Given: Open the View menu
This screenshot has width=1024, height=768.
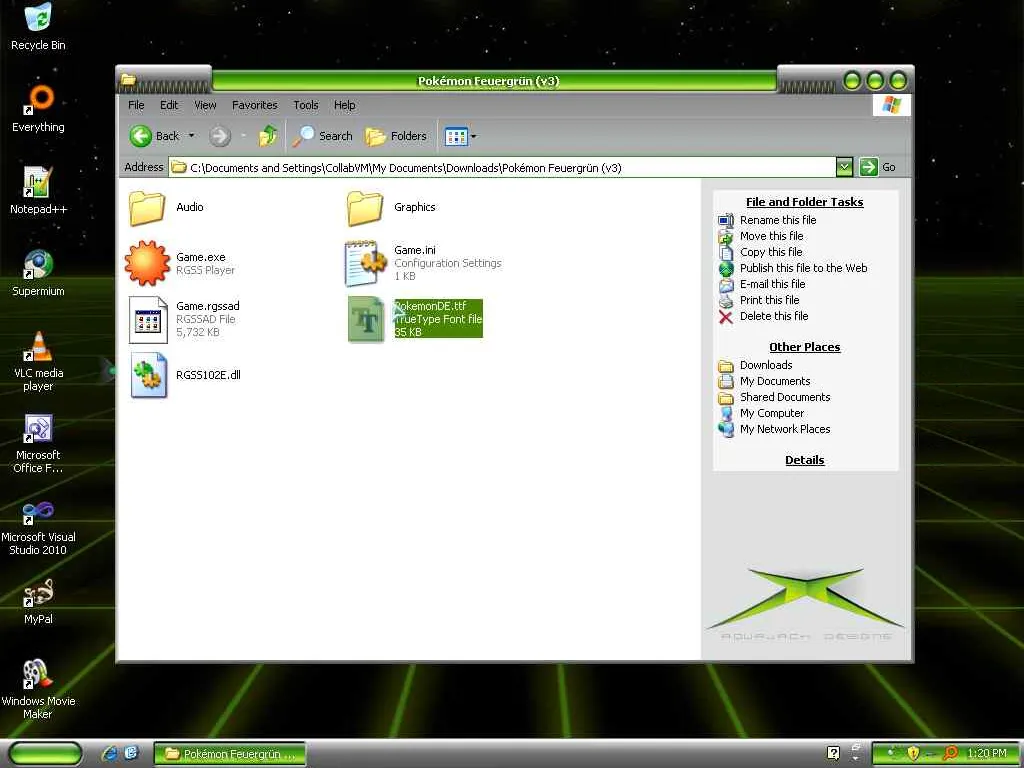Looking at the screenshot, I should [205, 105].
